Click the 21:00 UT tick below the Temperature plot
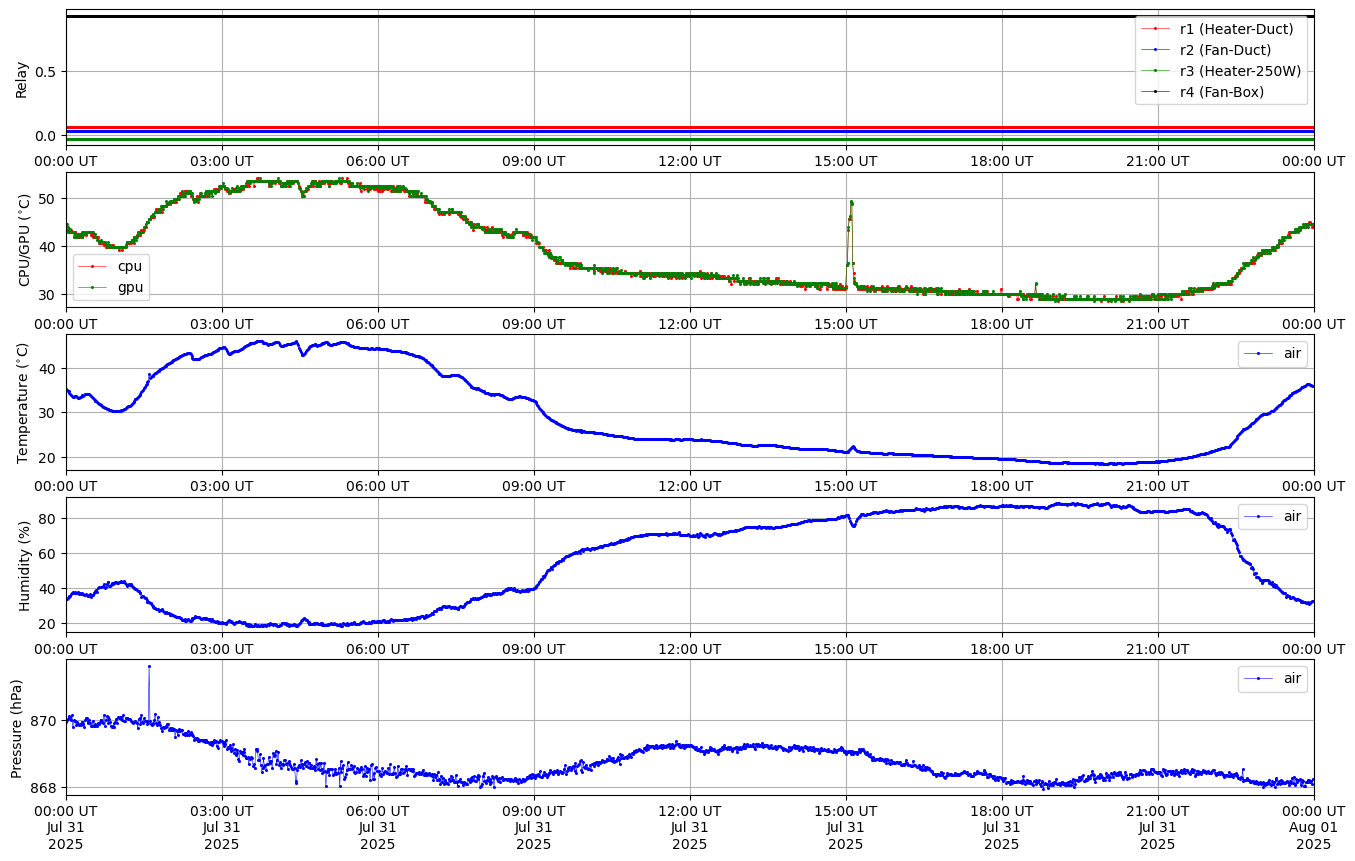 (x=1158, y=485)
